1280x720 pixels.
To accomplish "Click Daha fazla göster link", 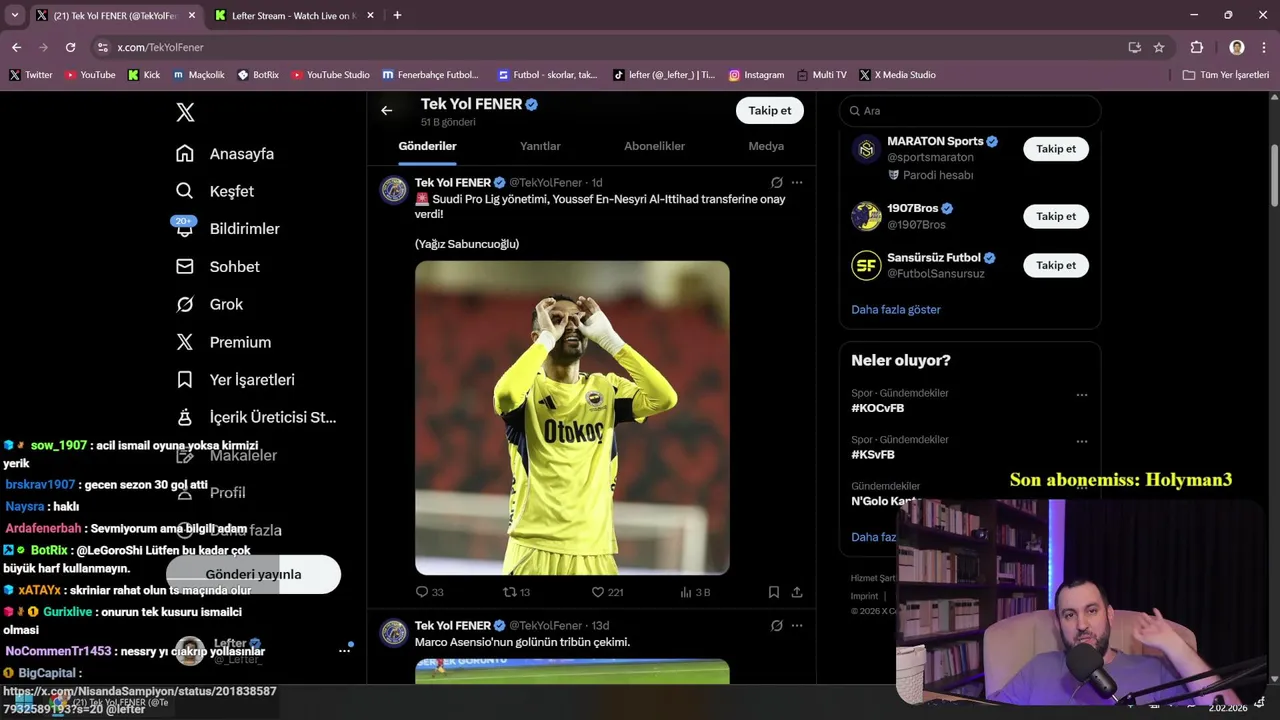I will pos(896,310).
